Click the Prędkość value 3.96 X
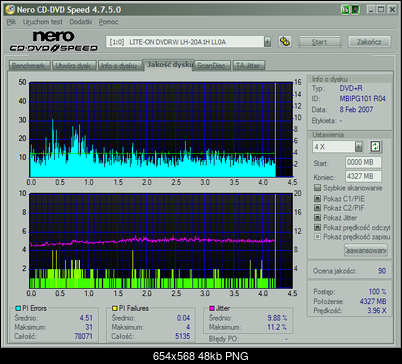The image size is (402, 364). coord(377,310)
